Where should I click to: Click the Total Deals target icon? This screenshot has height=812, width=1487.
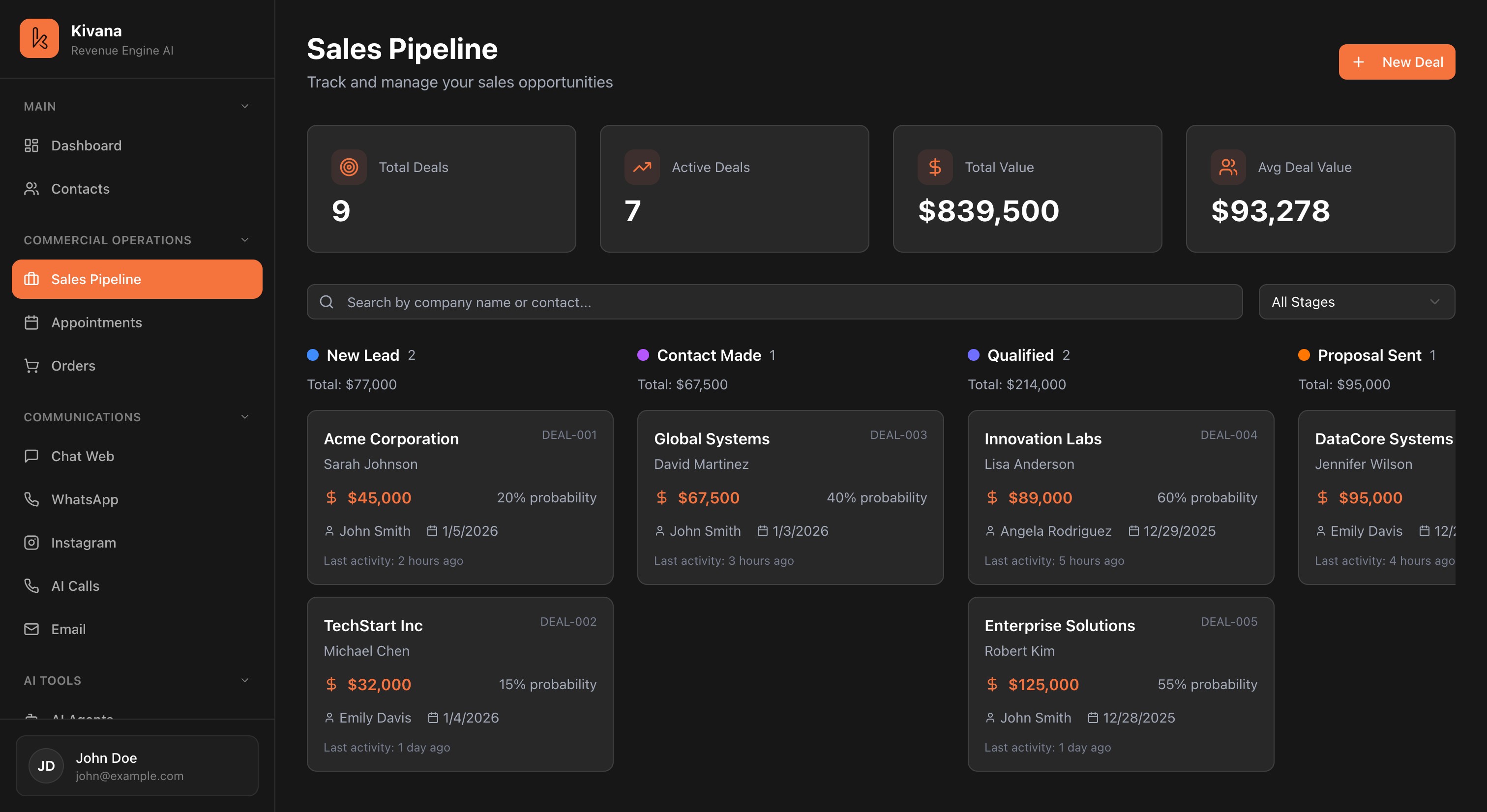(349, 167)
